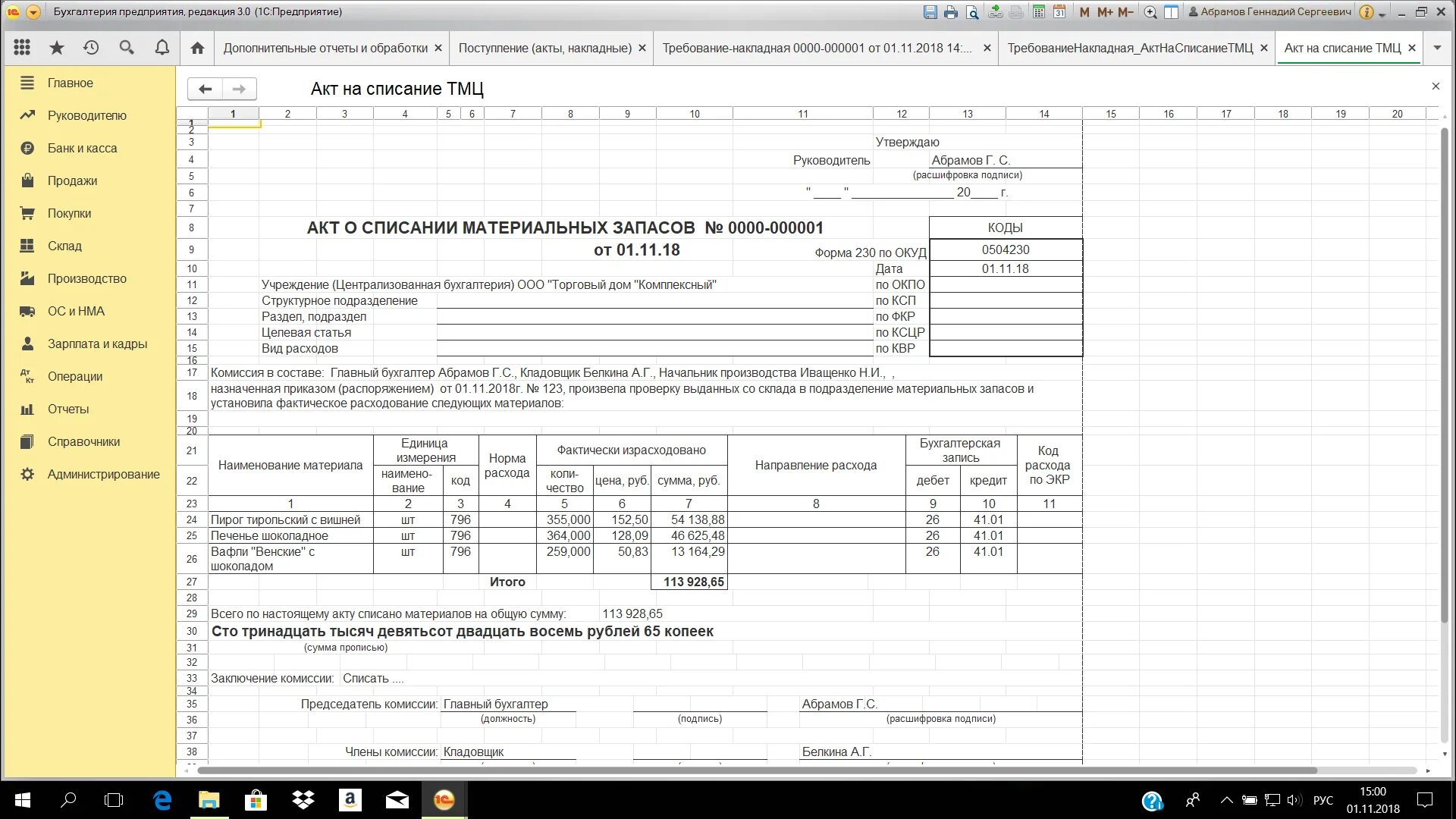This screenshot has height=819, width=1456.
Task: Open the Производство section
Action: coord(89,278)
